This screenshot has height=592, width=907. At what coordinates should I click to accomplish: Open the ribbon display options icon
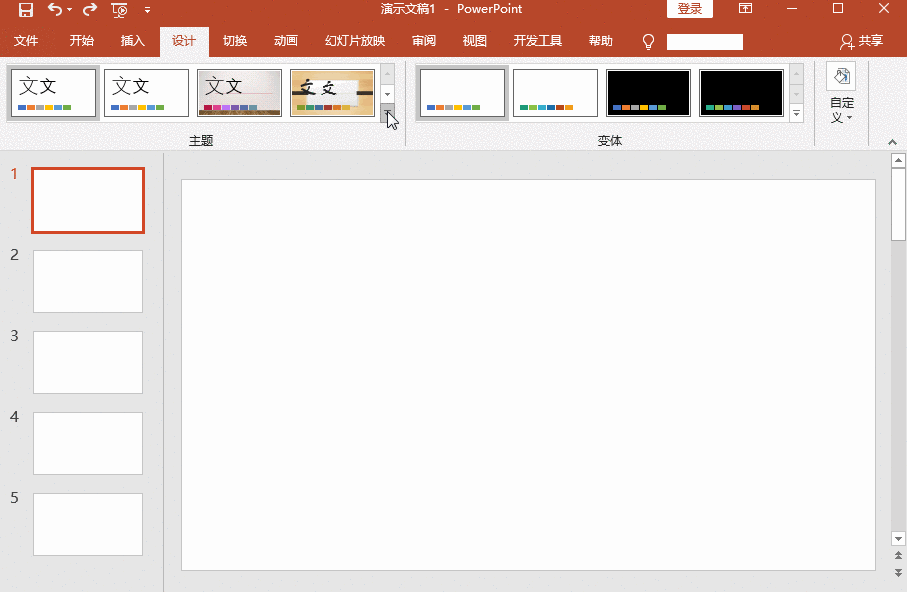pyautogui.click(x=746, y=9)
